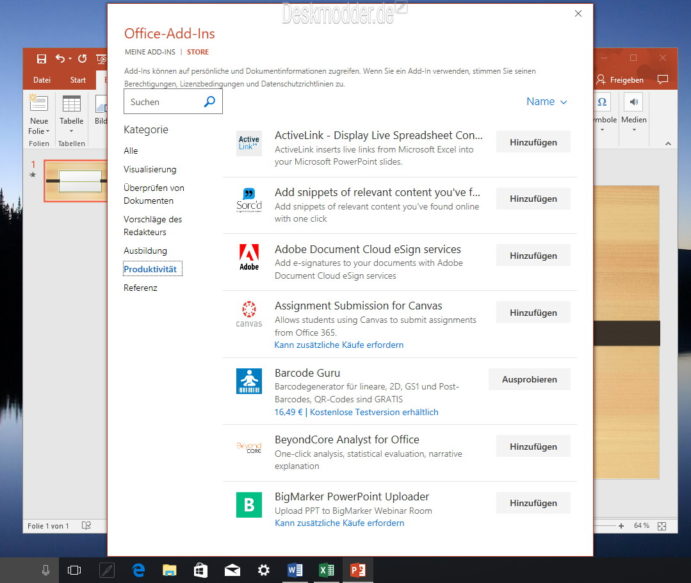
Task: Click the Canvas add-in logo
Action: click(x=249, y=314)
